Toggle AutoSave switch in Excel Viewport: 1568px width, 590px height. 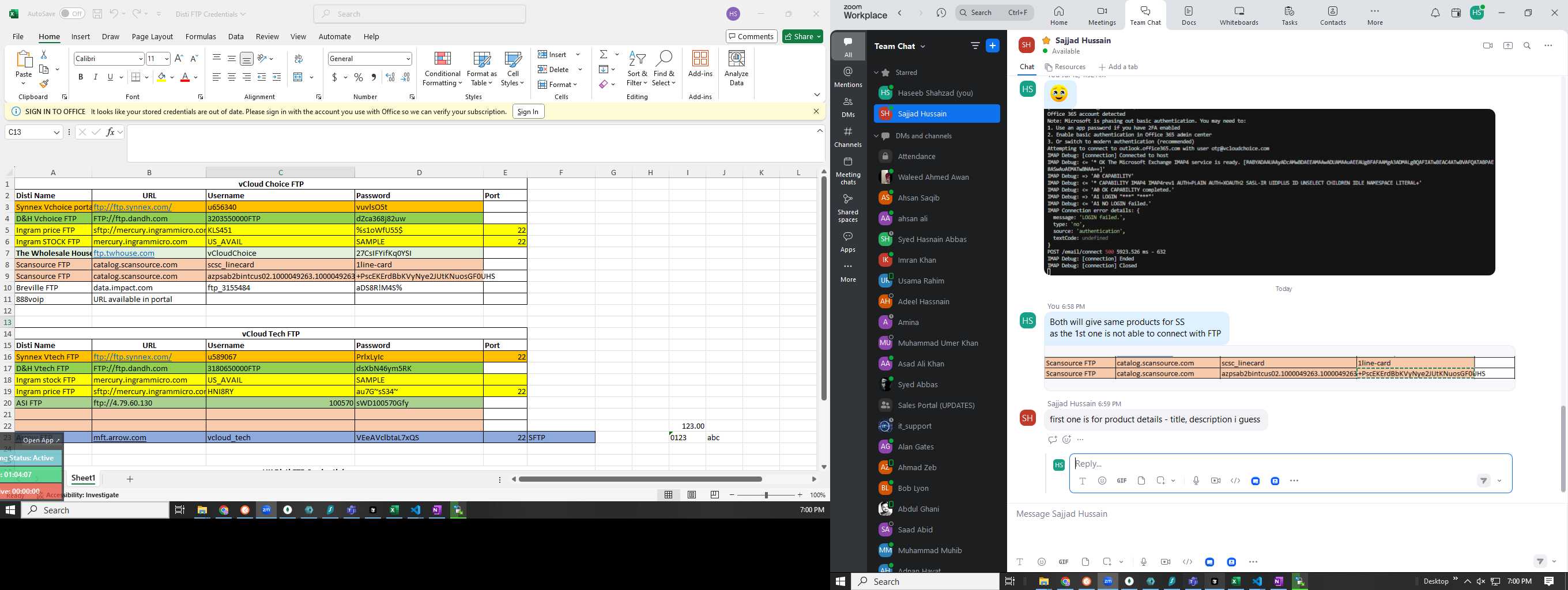point(72,13)
